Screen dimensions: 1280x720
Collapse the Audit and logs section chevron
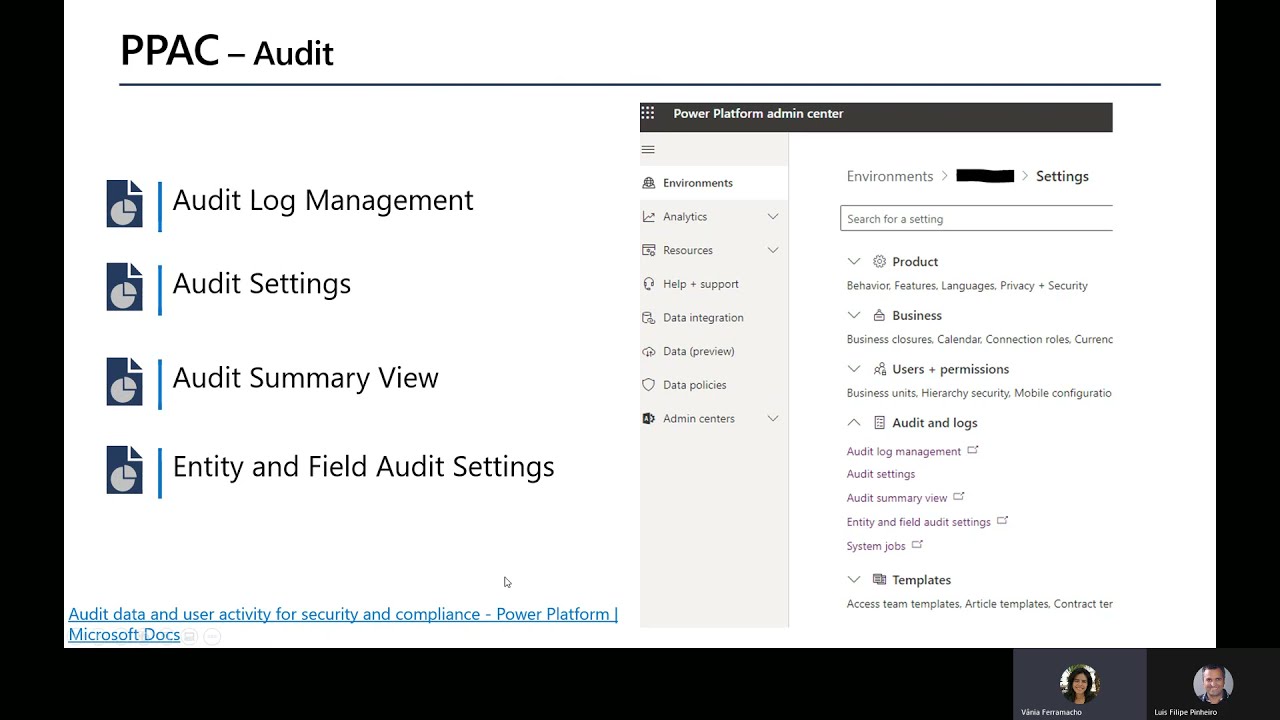click(854, 423)
